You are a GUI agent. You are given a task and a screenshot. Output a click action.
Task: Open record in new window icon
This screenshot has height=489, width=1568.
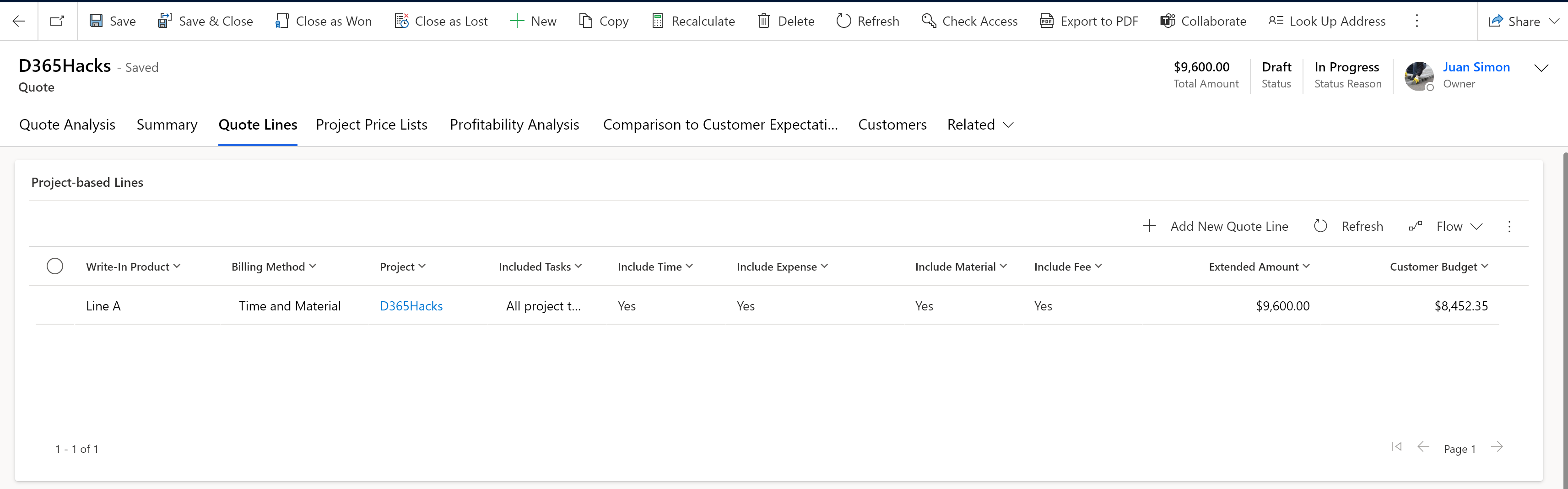click(57, 22)
